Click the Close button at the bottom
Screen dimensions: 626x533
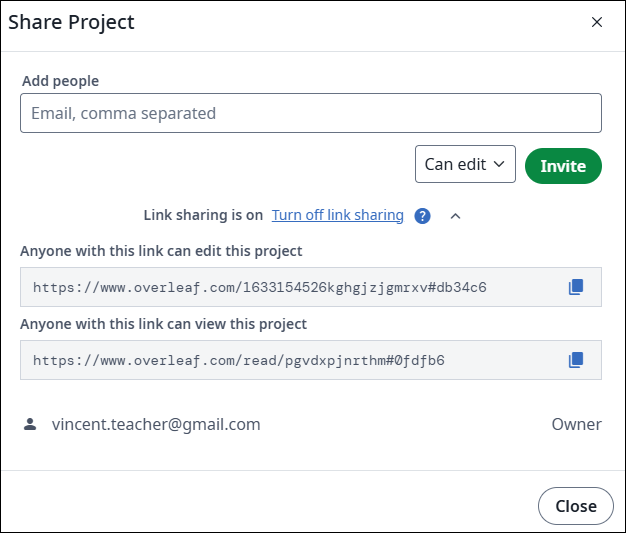pyautogui.click(x=576, y=506)
